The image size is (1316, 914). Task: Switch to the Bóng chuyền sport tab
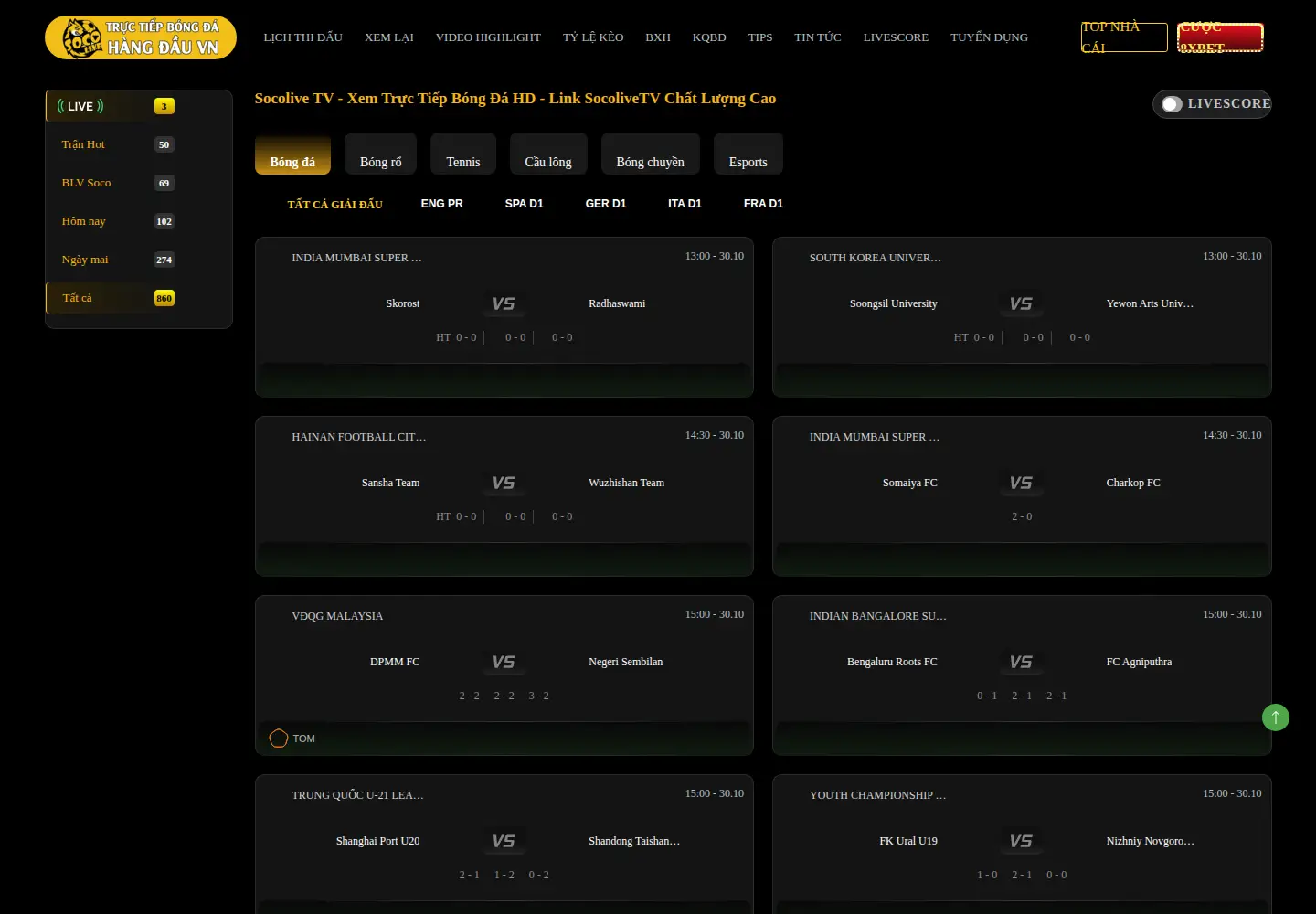(651, 154)
